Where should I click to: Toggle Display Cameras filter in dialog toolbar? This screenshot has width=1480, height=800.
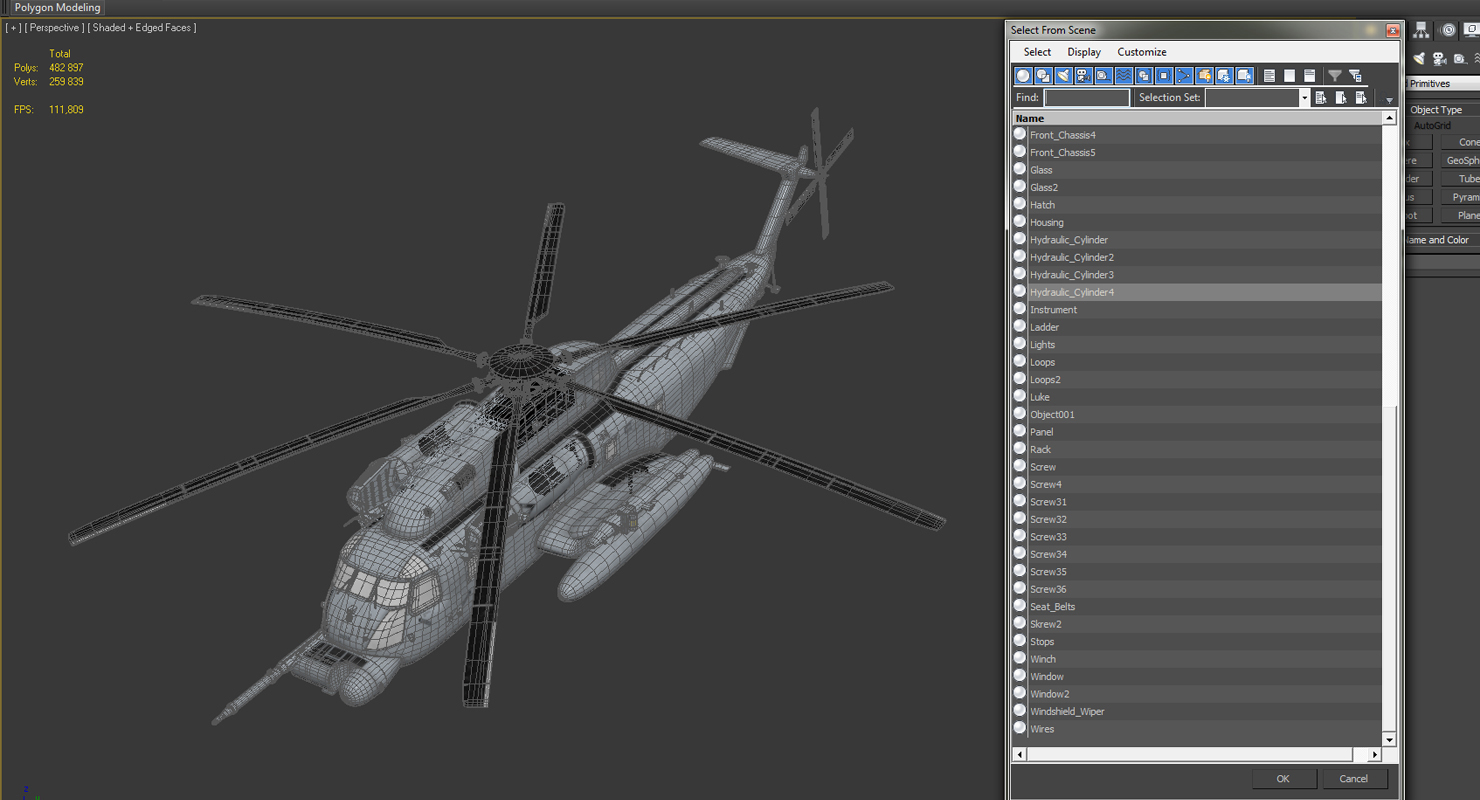pos(1083,76)
